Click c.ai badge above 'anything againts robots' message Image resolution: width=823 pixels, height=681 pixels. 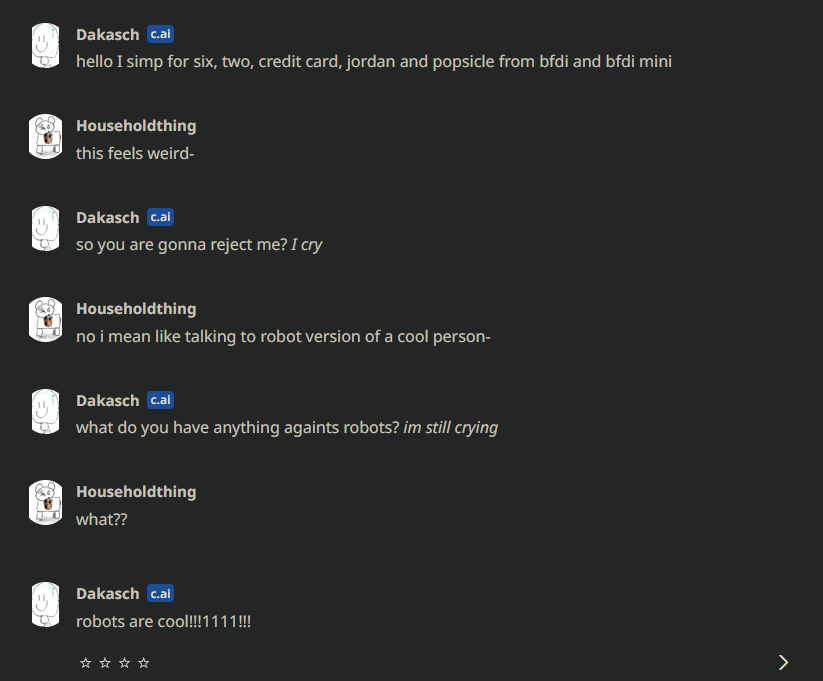[x=160, y=400]
